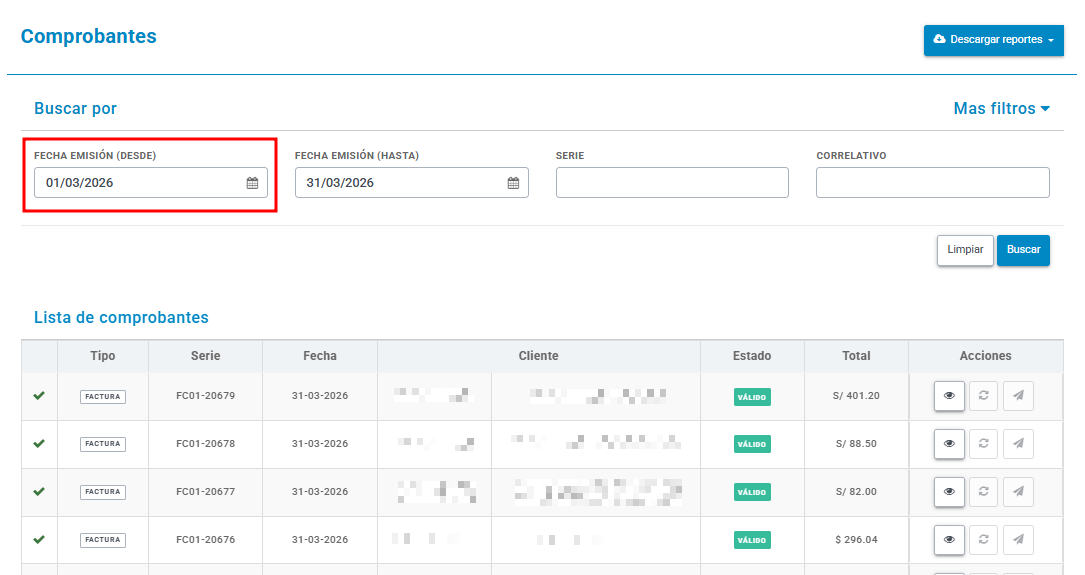Select series cell FC01-20679
Screen dimensions: 1085x575
tap(206, 396)
